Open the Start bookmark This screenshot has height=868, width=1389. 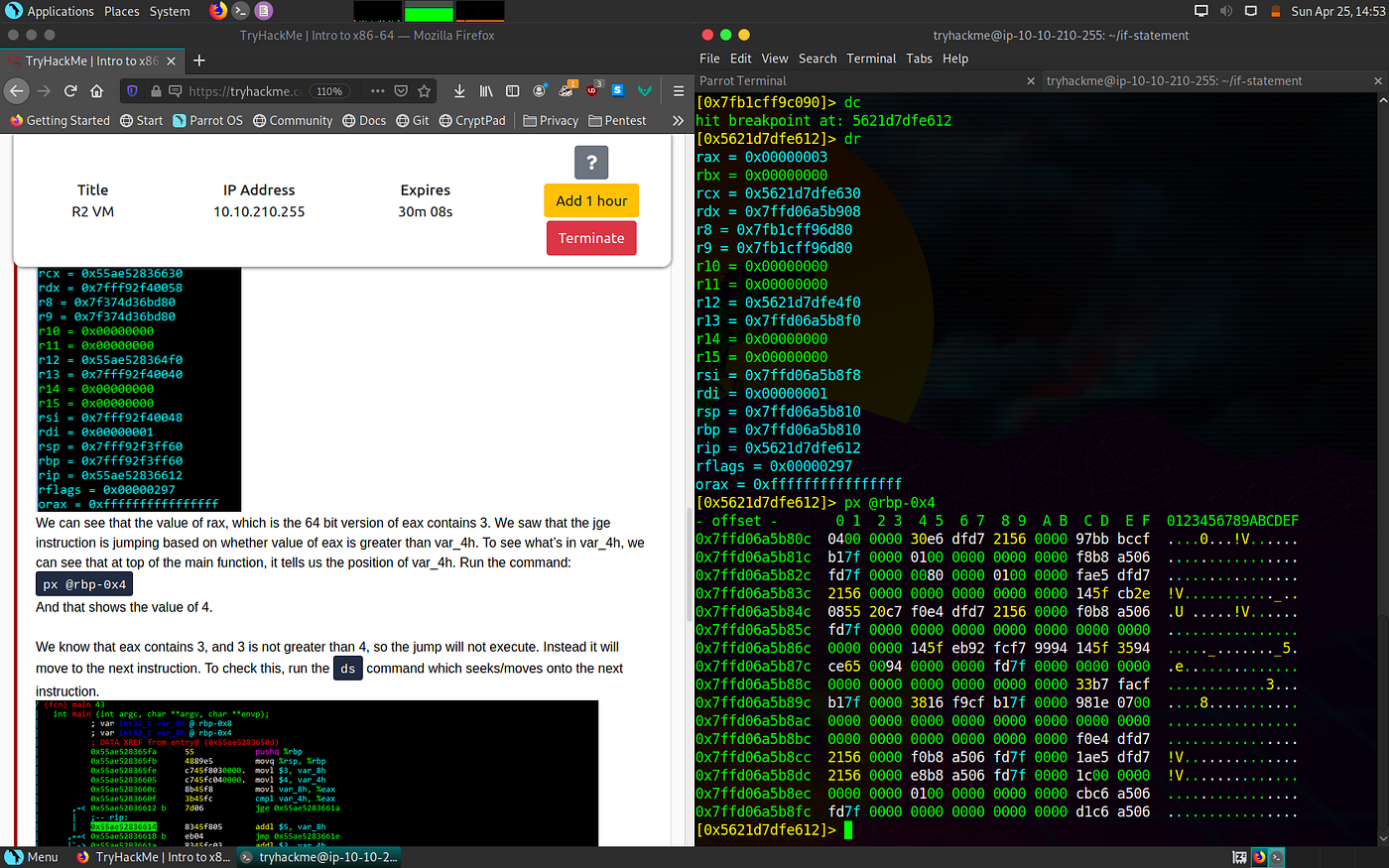click(x=141, y=120)
